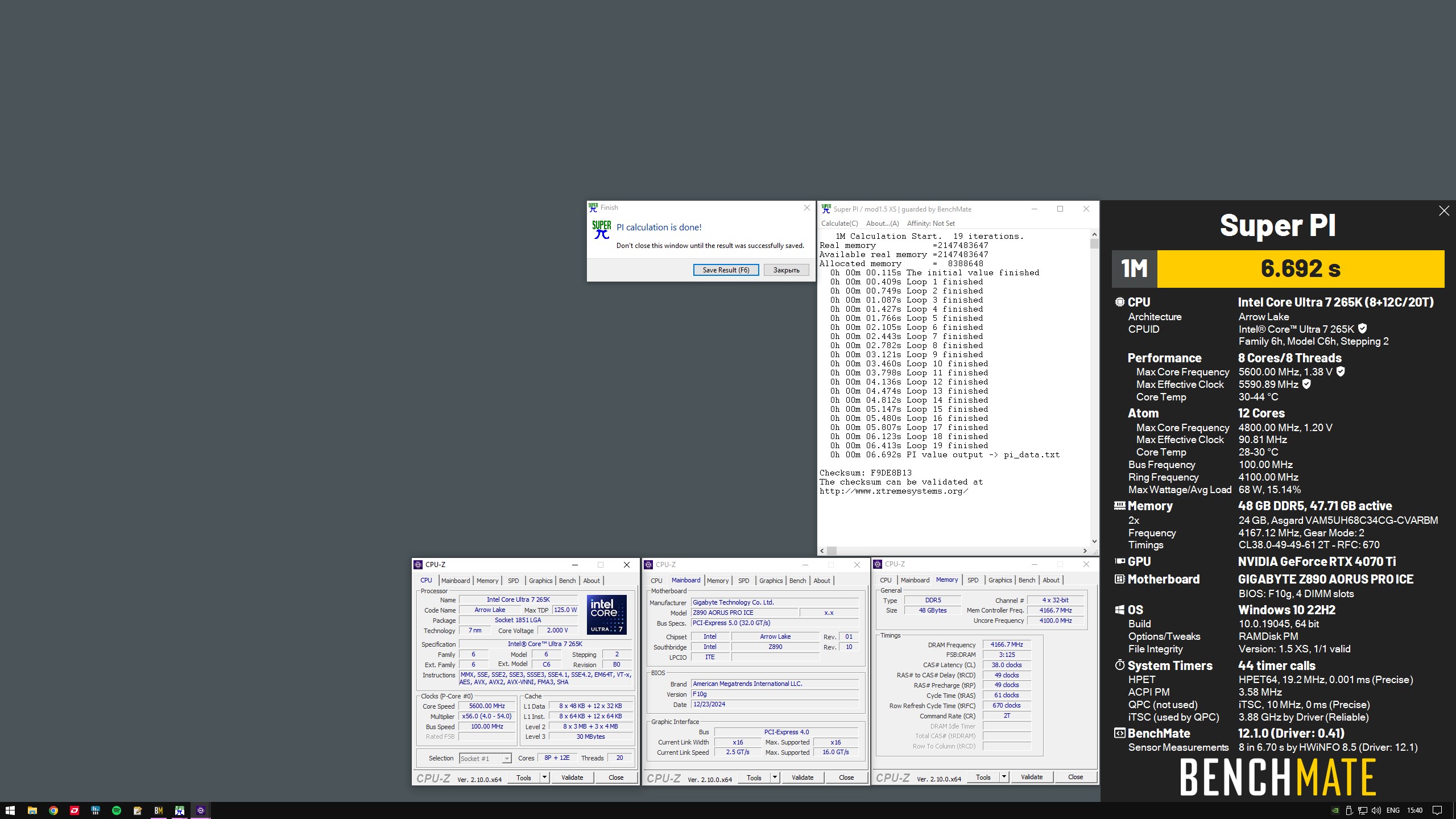Click scroll-down arrow in Super PI log
Screen dimensions: 1456x819
(1094, 541)
